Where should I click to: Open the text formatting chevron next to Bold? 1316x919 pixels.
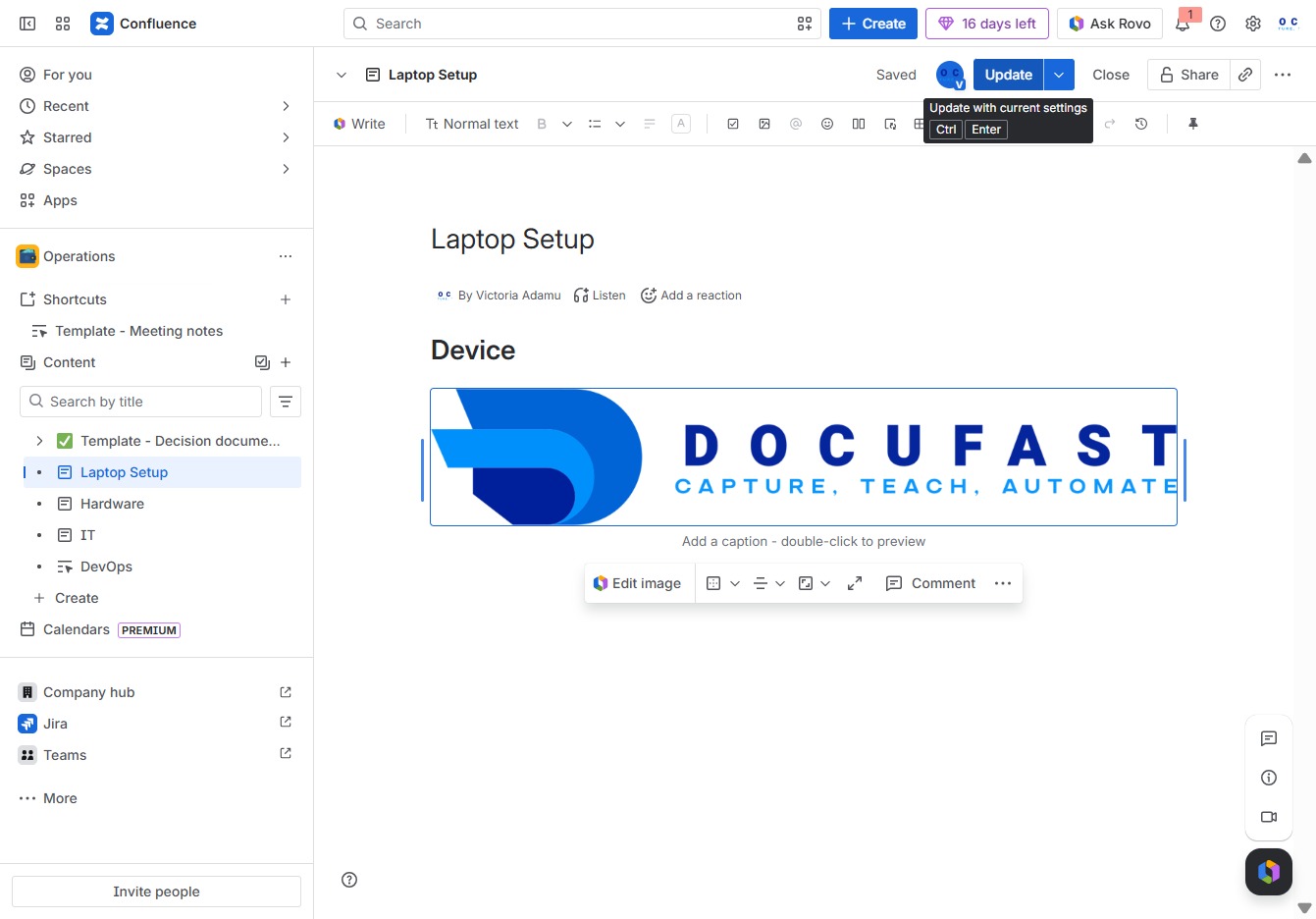(x=567, y=124)
